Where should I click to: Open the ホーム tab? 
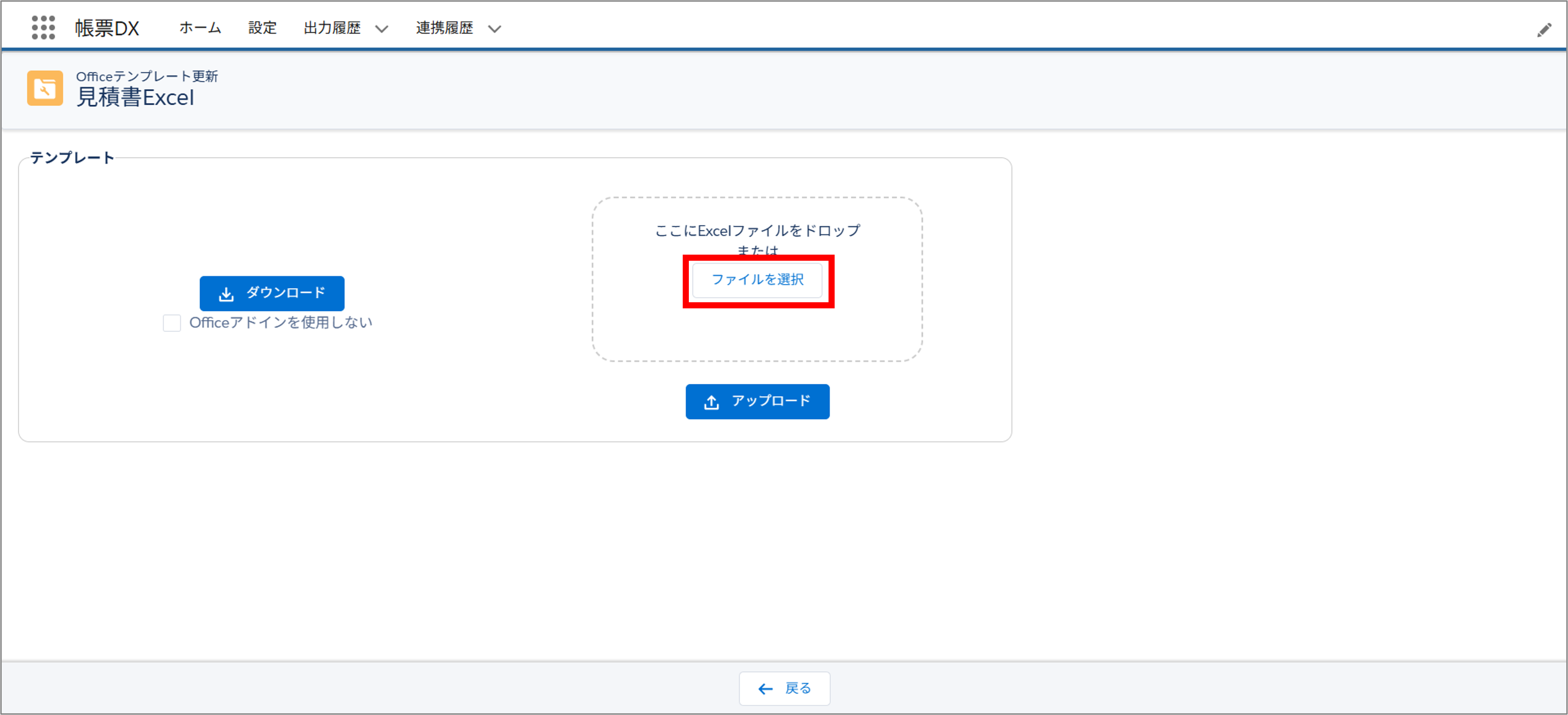pos(199,28)
